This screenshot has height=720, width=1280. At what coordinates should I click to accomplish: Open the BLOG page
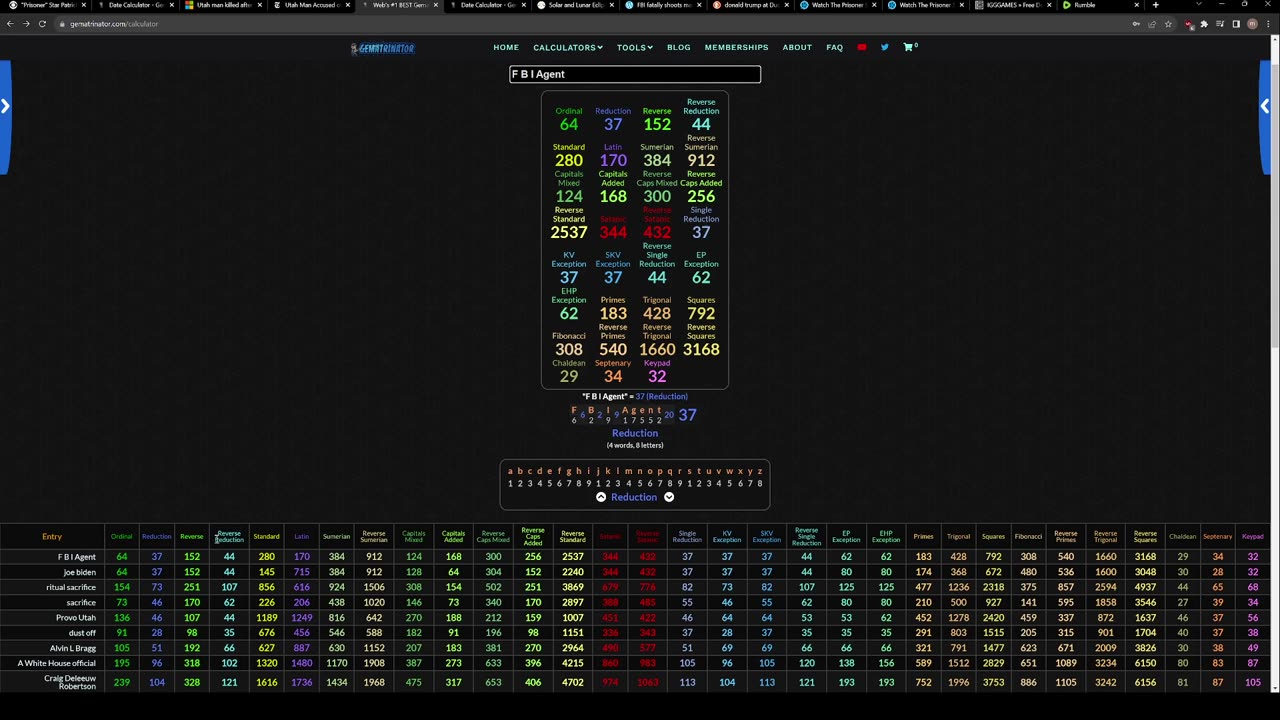click(679, 47)
